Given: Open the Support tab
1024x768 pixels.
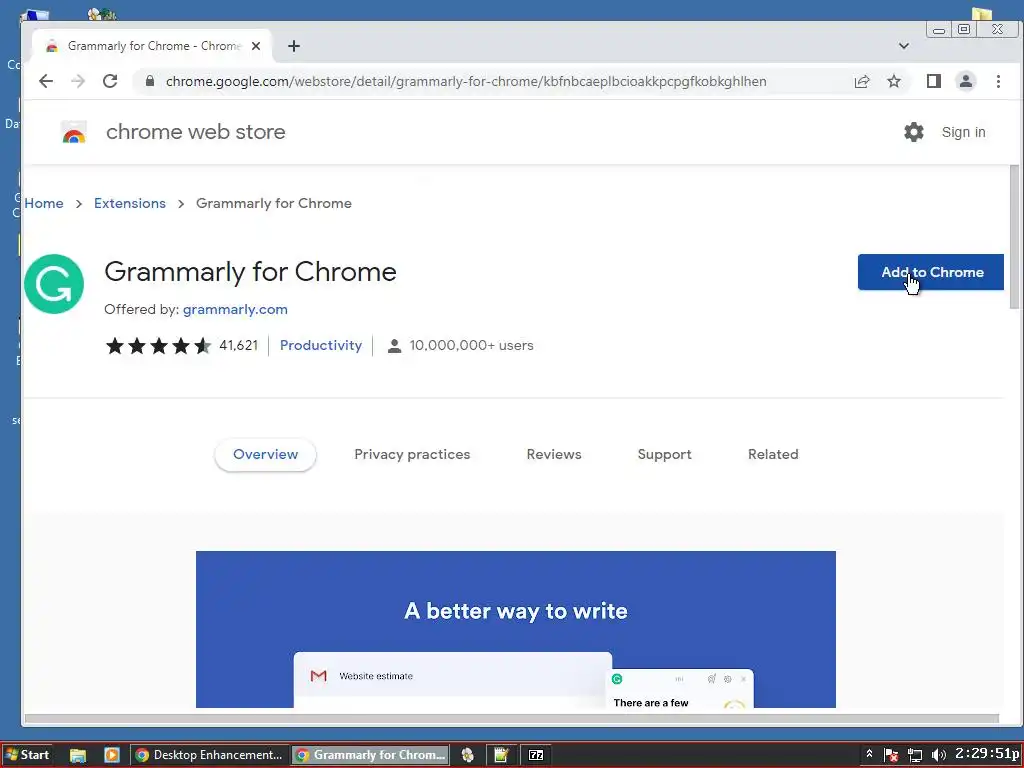Looking at the screenshot, I should [664, 455].
